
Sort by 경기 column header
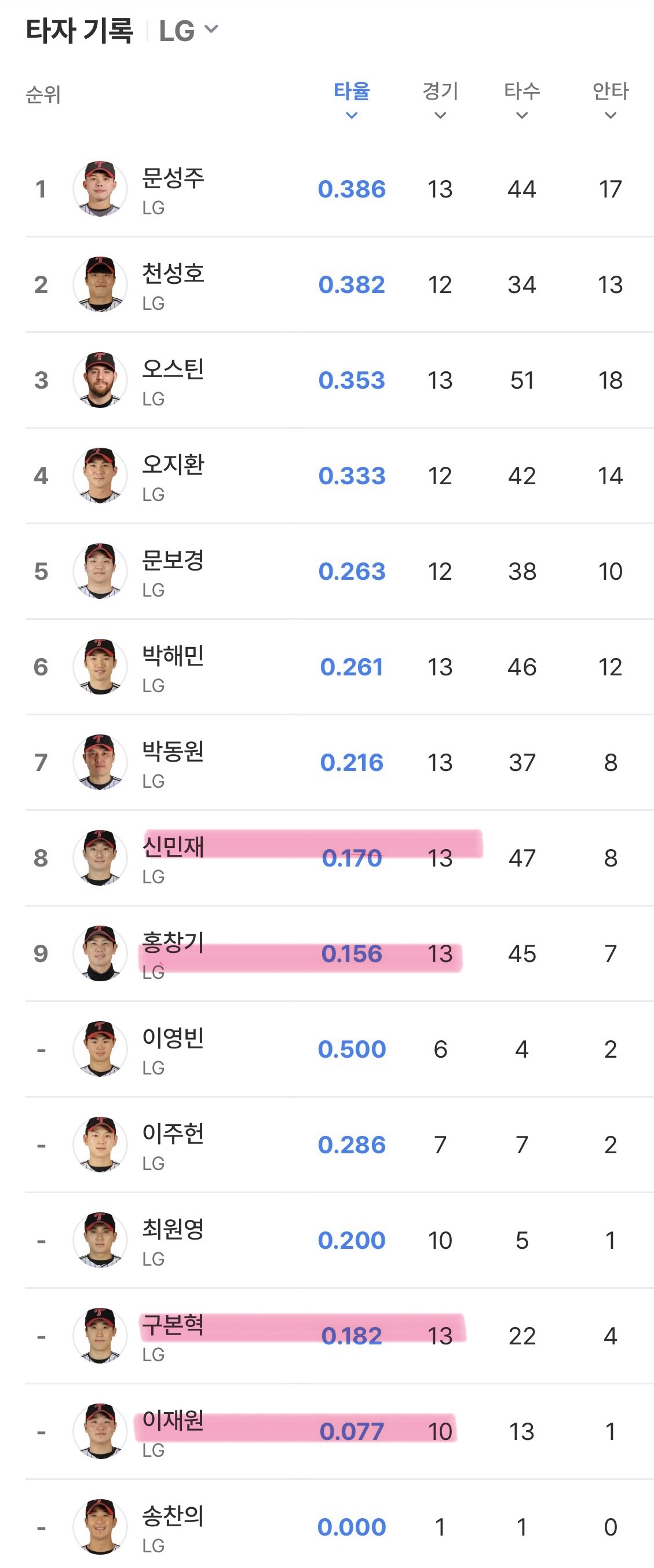pyautogui.click(x=440, y=100)
